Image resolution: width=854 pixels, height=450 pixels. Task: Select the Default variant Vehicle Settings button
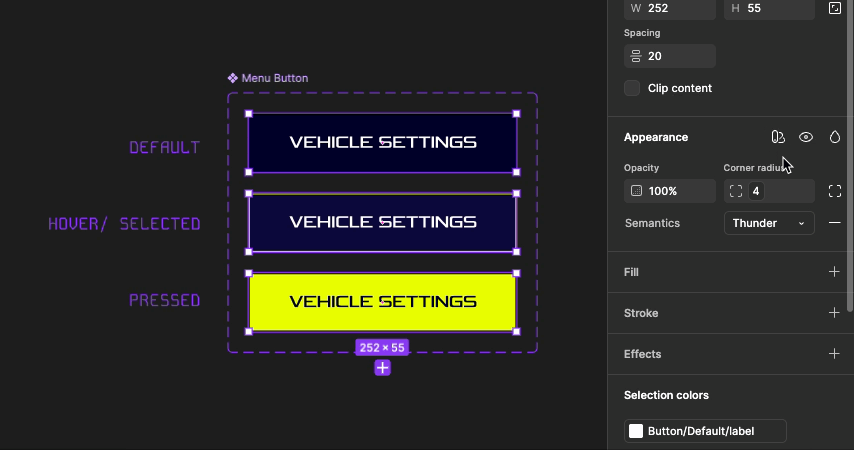click(382, 143)
